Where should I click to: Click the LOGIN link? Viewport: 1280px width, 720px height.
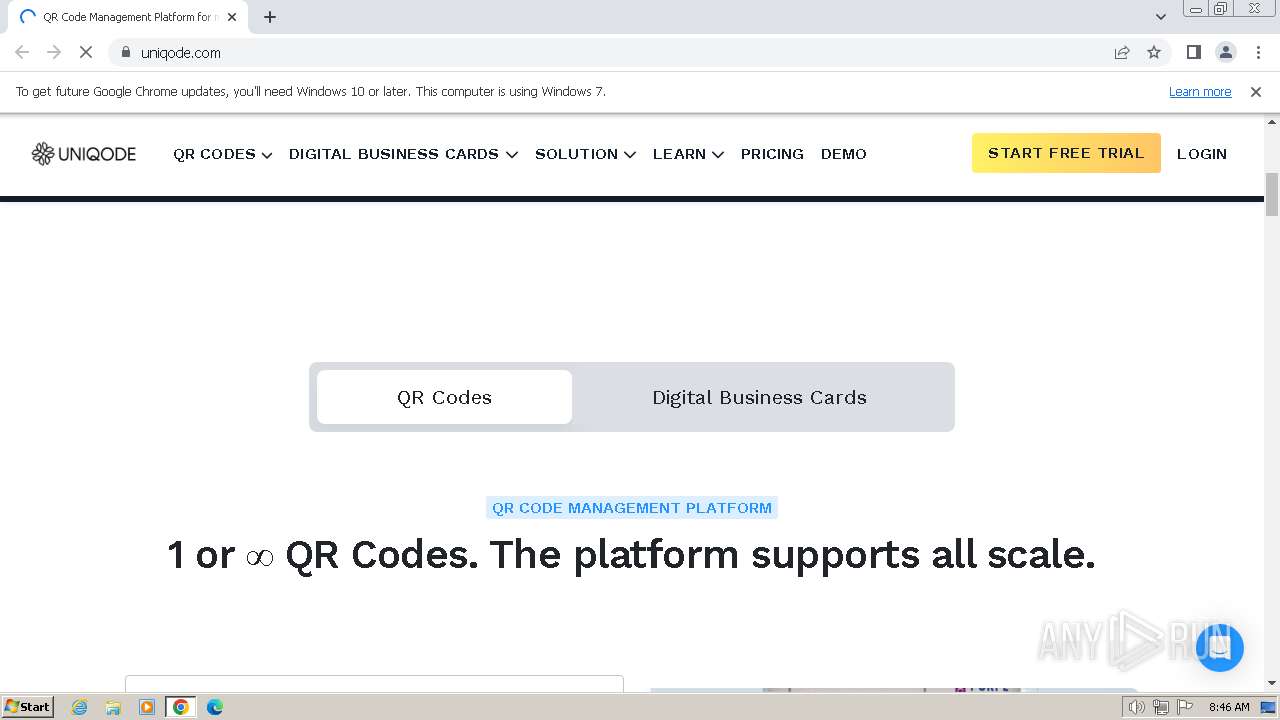[x=1202, y=154]
